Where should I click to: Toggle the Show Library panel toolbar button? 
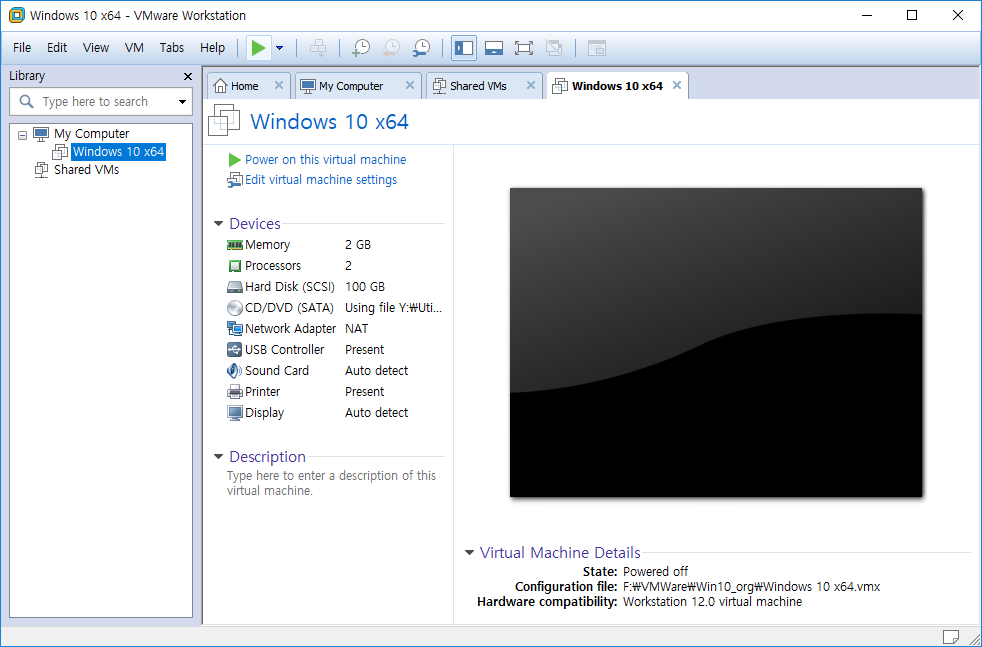[464, 48]
